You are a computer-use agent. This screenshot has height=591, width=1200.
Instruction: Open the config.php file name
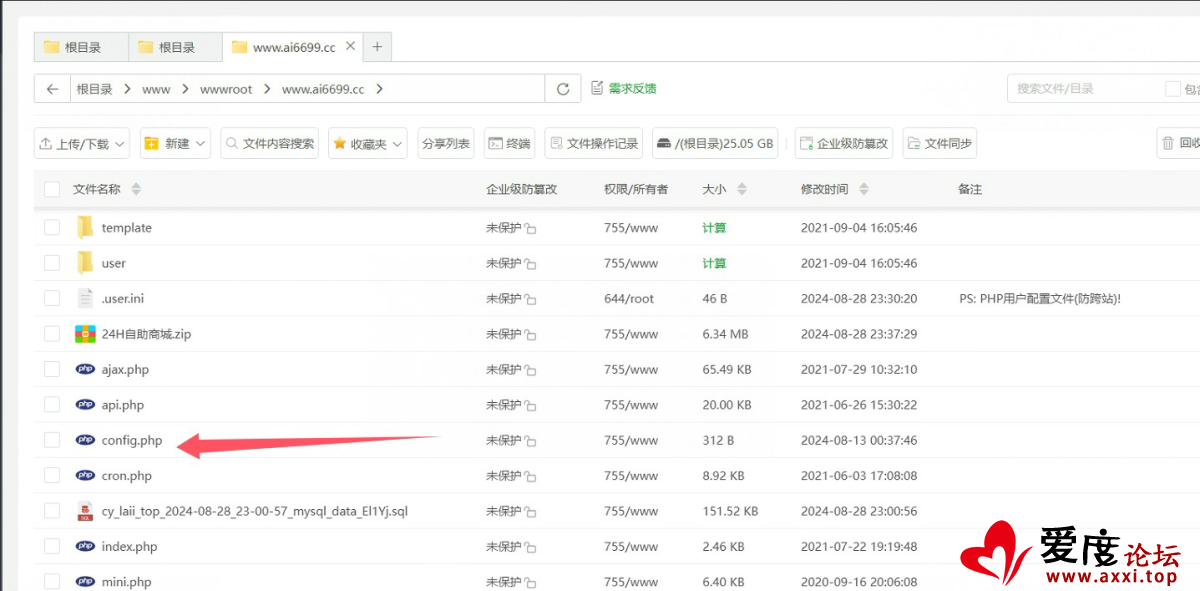(x=132, y=441)
